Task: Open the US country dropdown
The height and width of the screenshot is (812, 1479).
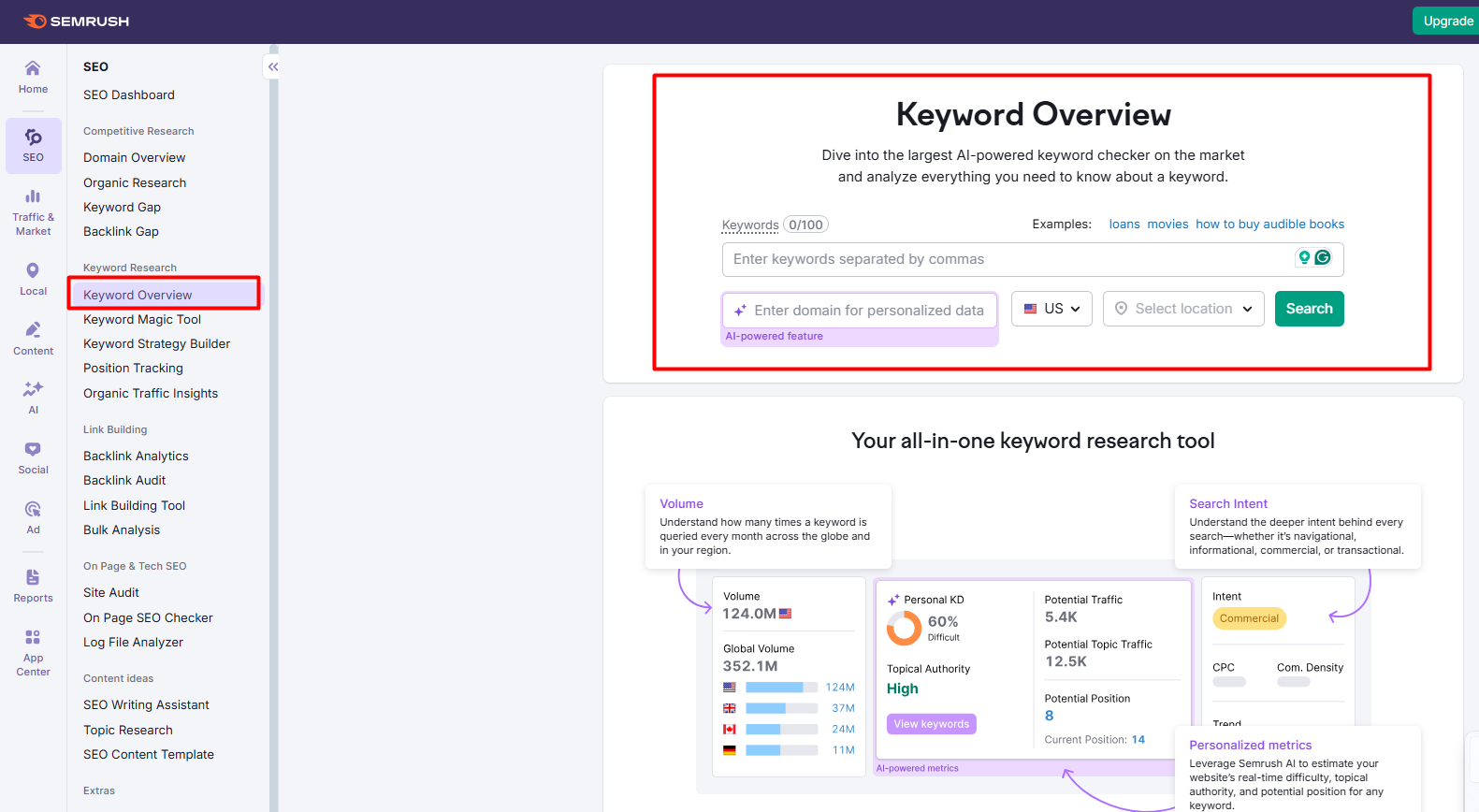Action: pyautogui.click(x=1051, y=309)
